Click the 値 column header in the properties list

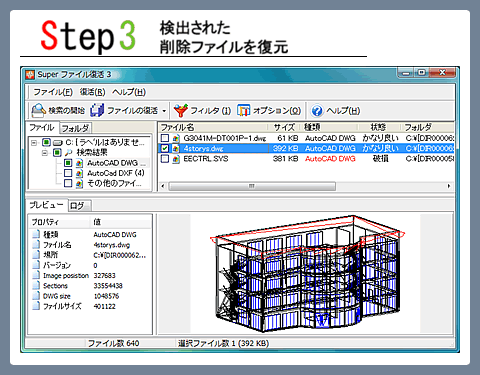click(120, 222)
